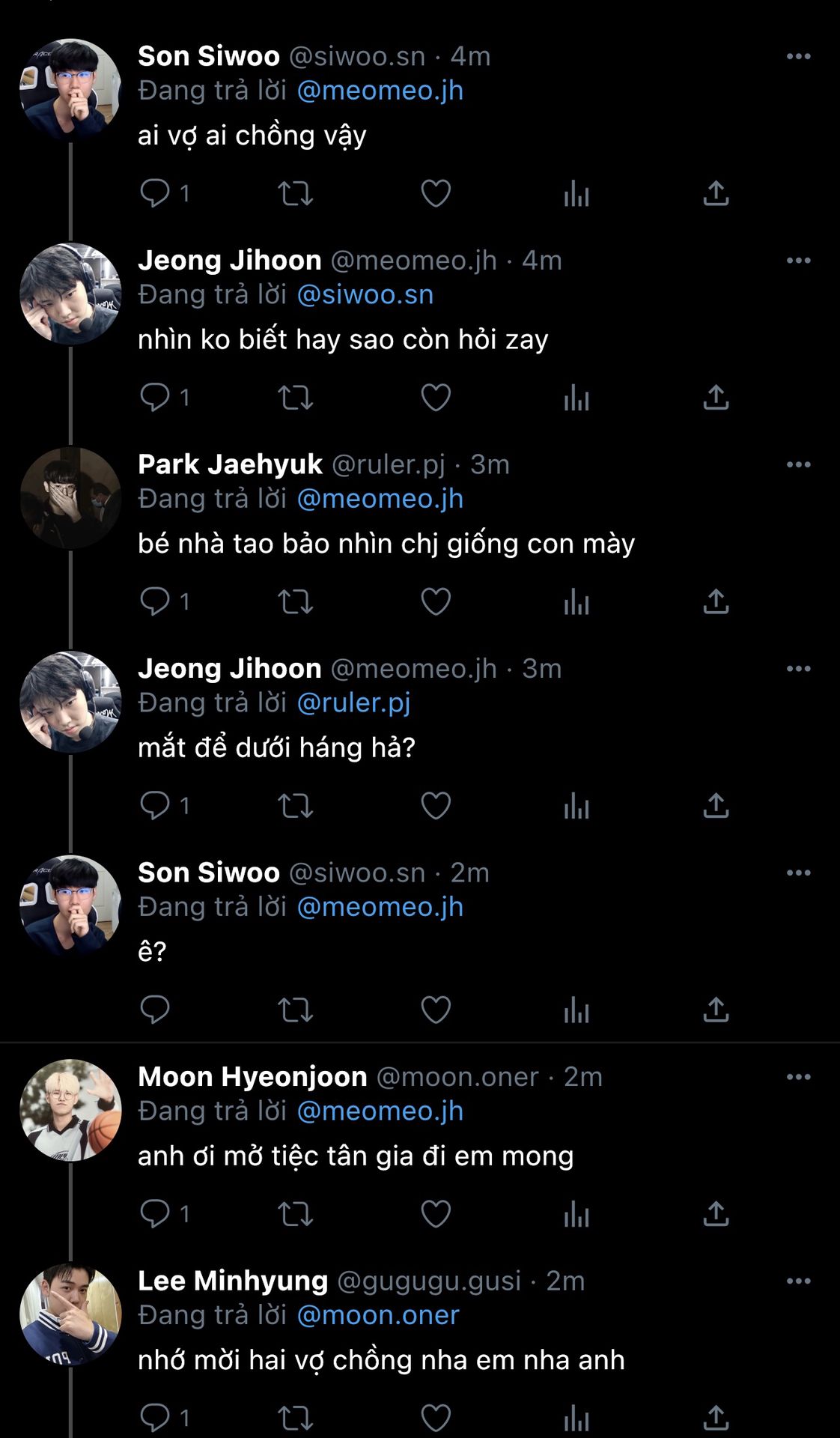Share Park Jaehyuk's tweet
840x1438 pixels.
tap(716, 601)
